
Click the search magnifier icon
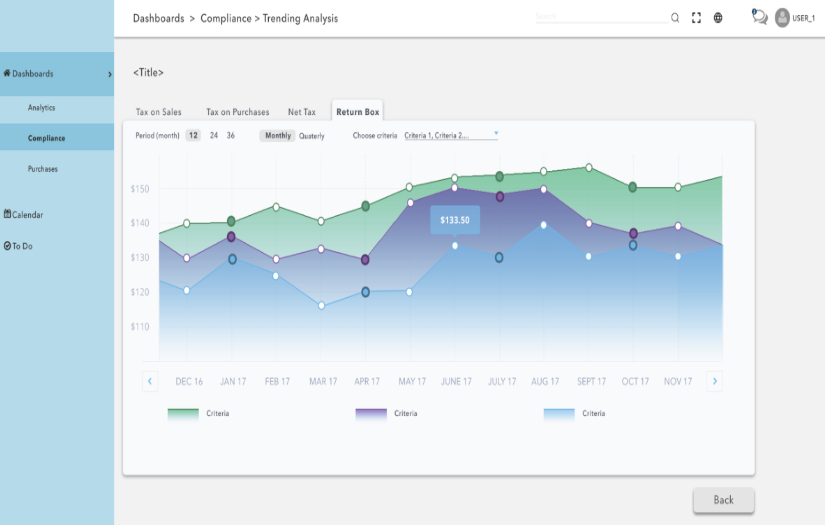tap(675, 18)
